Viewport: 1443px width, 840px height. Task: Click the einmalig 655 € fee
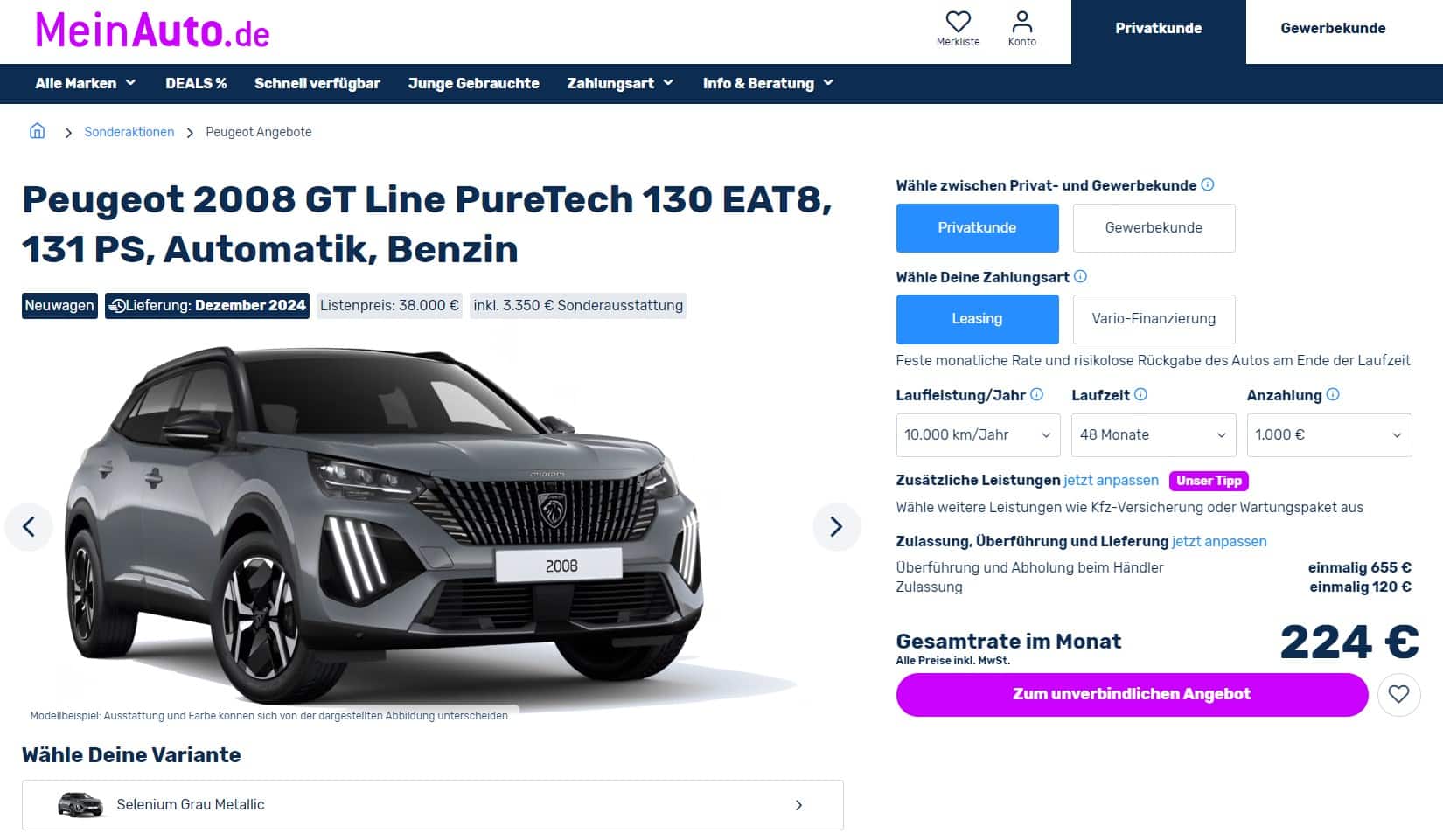pyautogui.click(x=1360, y=568)
